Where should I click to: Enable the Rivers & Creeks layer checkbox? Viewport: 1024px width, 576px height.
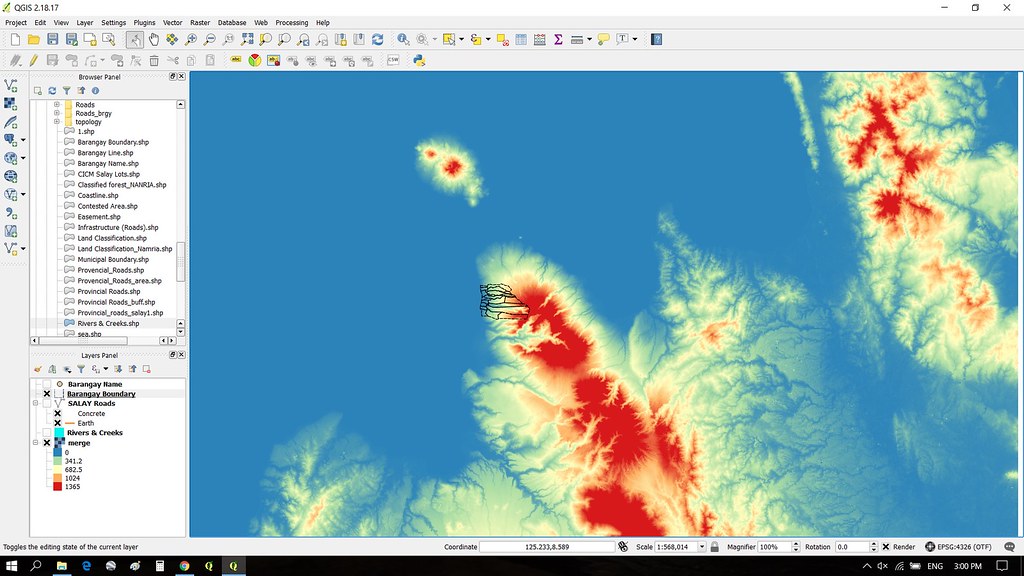coord(47,432)
